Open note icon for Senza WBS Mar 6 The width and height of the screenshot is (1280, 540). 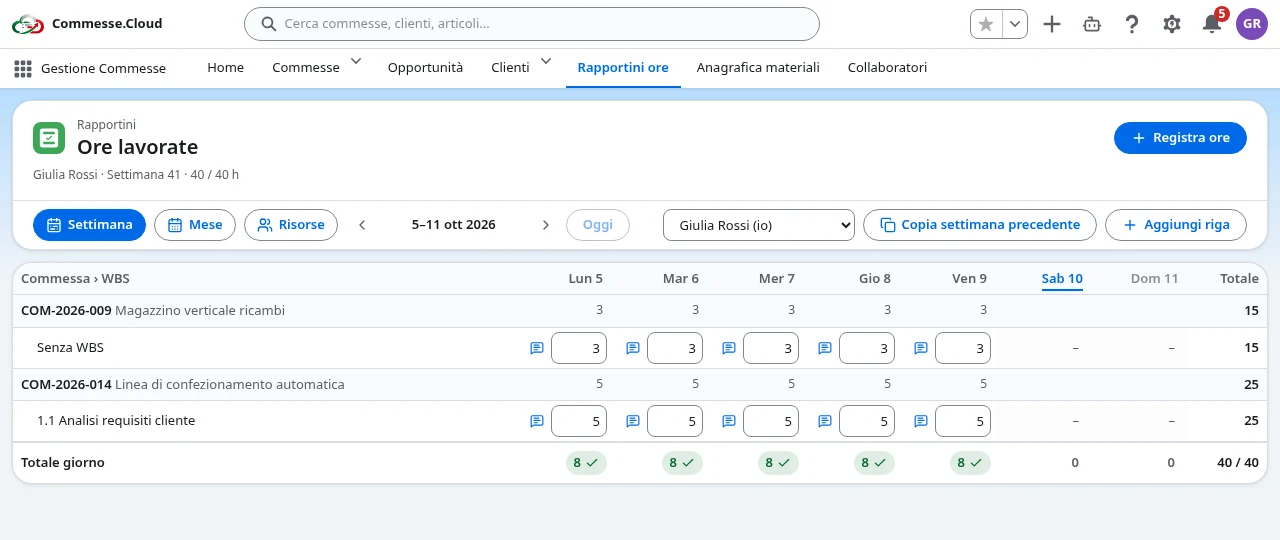[633, 348]
